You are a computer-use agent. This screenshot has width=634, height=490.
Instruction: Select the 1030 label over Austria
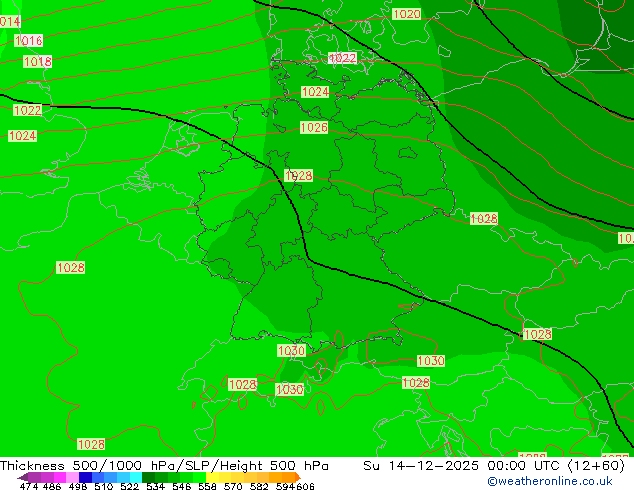(x=431, y=361)
